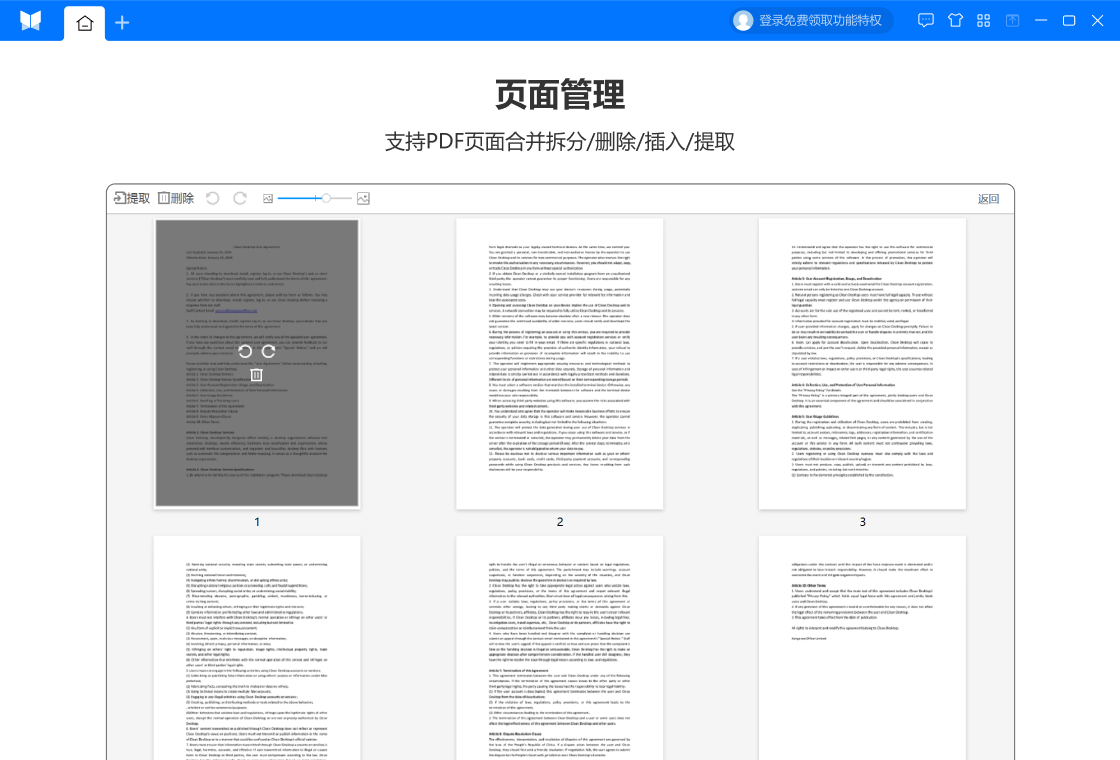Click the subtitle 支持PDF页面合并拆分/删除/插入/提取
1120x760 pixels.
[560, 141]
